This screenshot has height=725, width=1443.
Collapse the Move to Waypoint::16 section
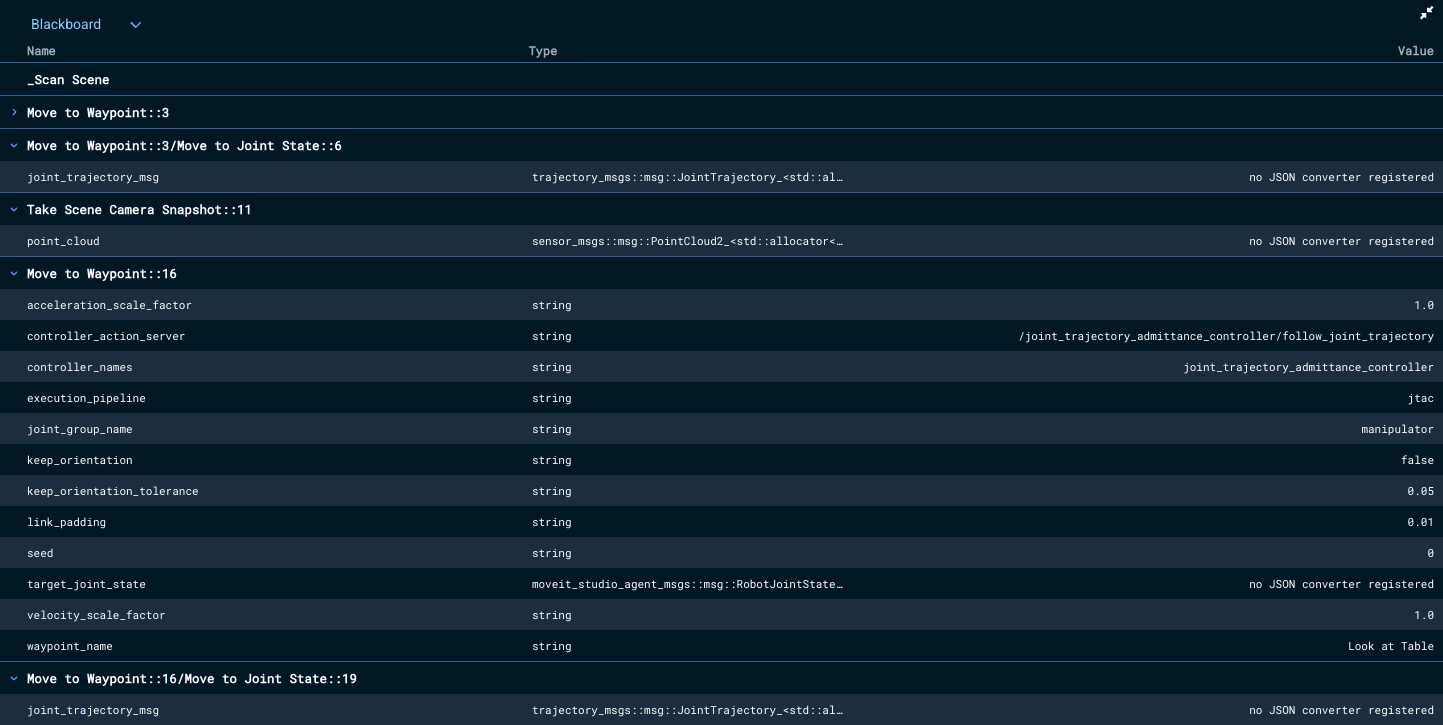tap(13, 273)
